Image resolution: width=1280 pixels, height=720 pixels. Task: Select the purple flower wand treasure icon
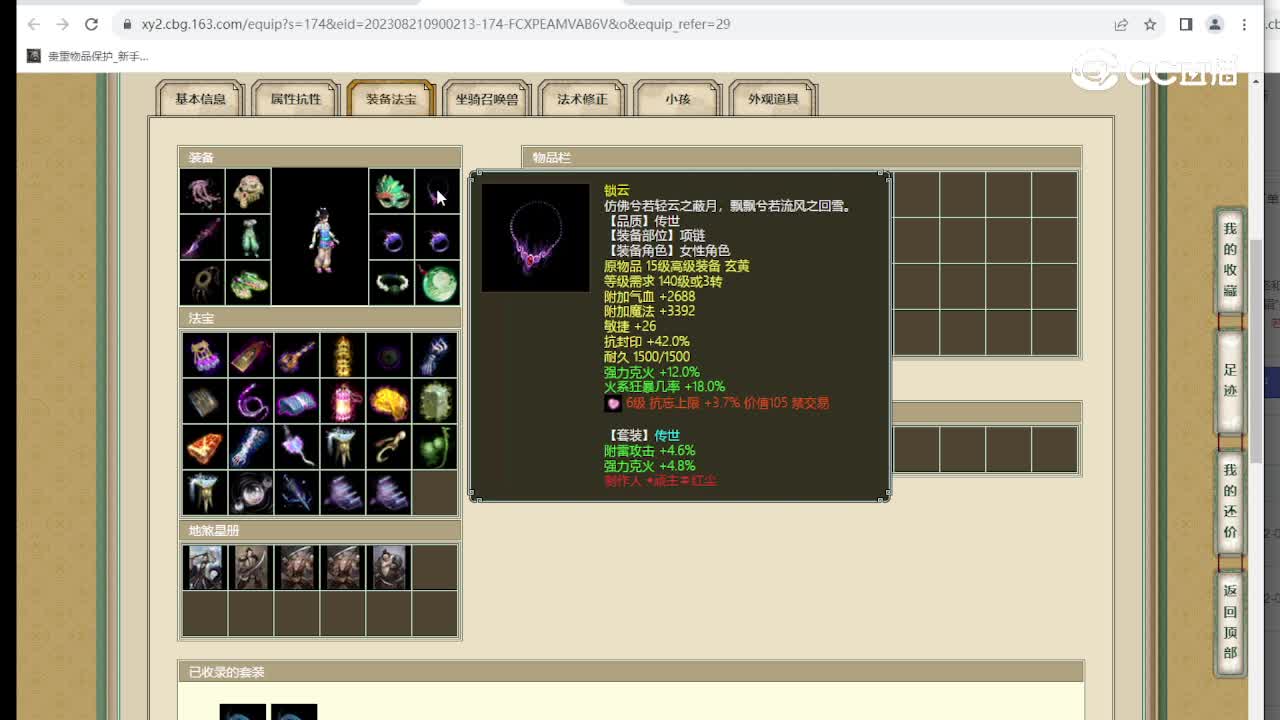coord(297,447)
